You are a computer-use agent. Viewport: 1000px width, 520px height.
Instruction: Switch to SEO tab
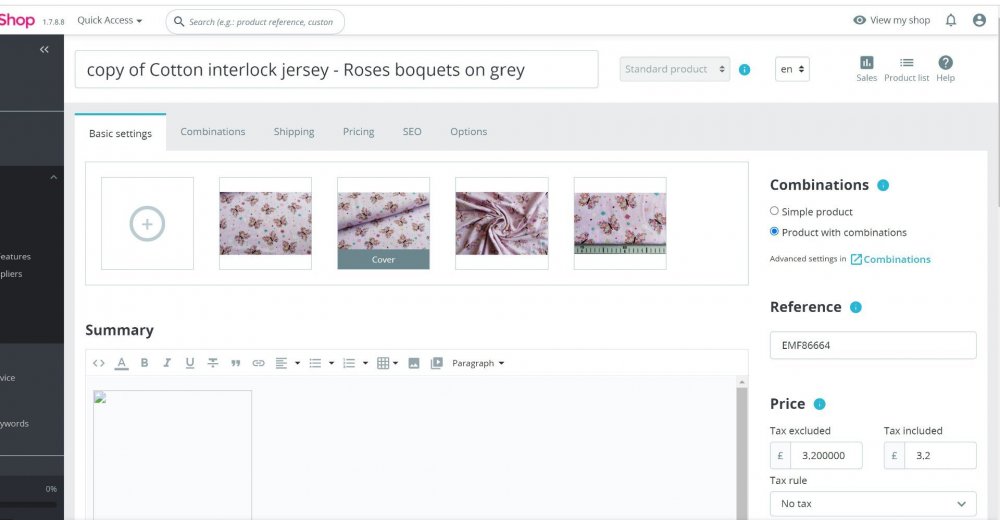[x=412, y=131]
